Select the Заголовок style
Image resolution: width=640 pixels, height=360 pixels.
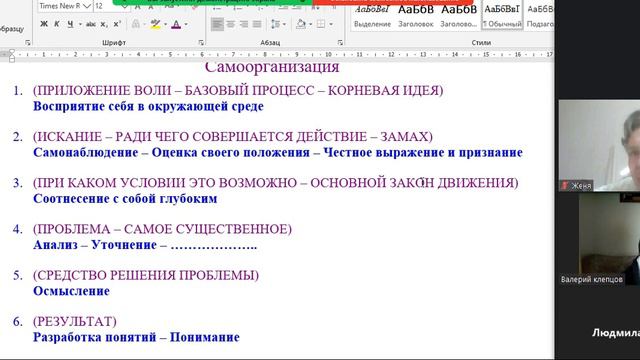pyautogui.click(x=416, y=16)
